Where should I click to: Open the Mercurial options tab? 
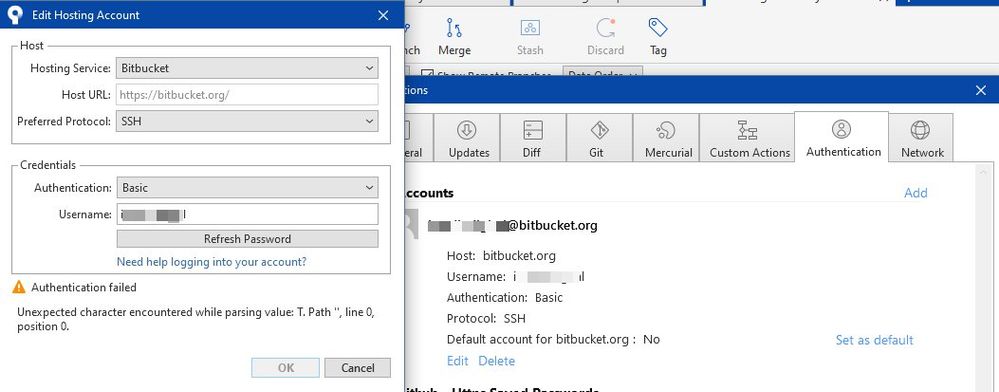point(666,138)
